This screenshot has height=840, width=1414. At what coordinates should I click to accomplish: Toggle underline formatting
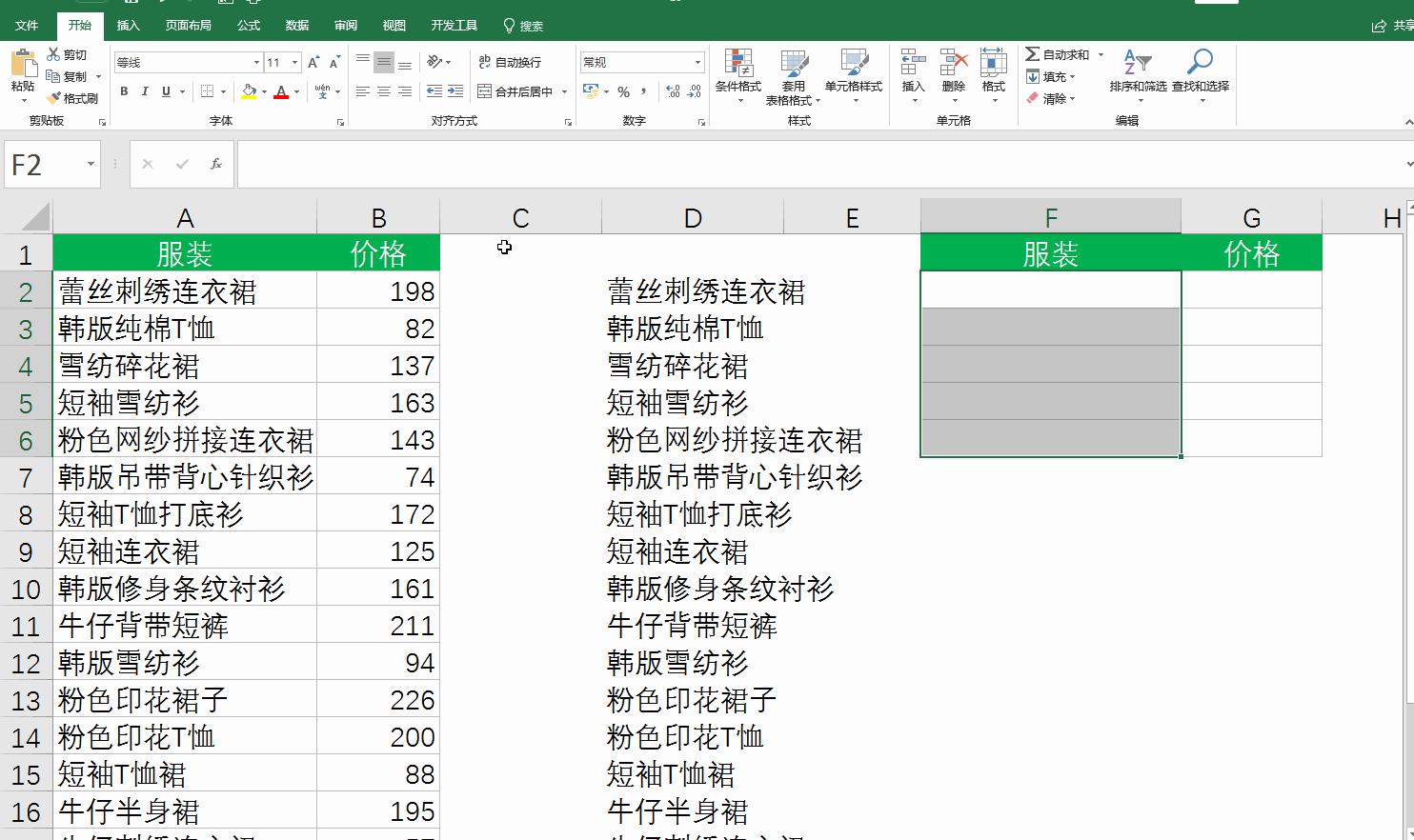point(164,91)
